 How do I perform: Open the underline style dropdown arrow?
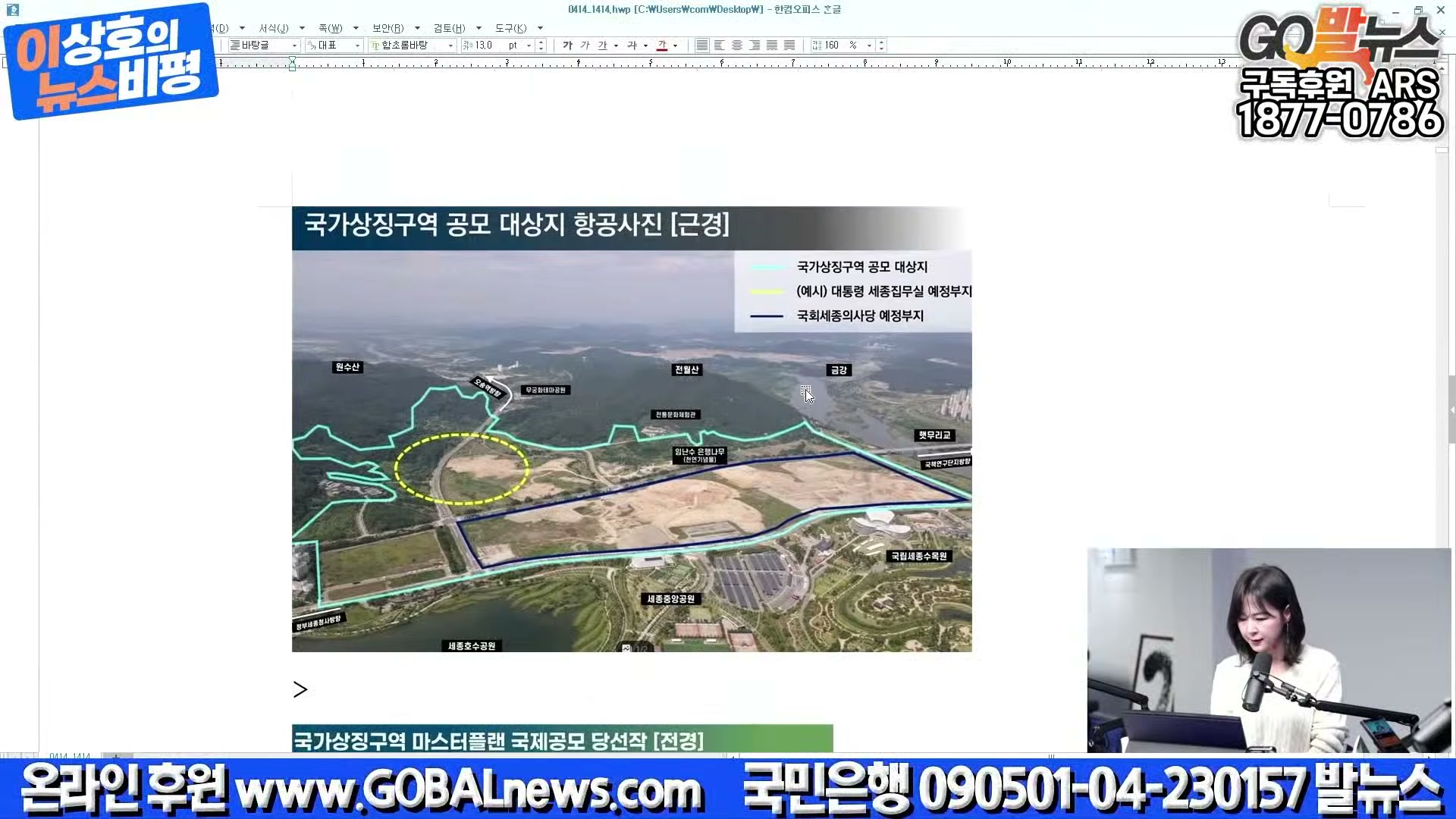pyautogui.click(x=616, y=45)
